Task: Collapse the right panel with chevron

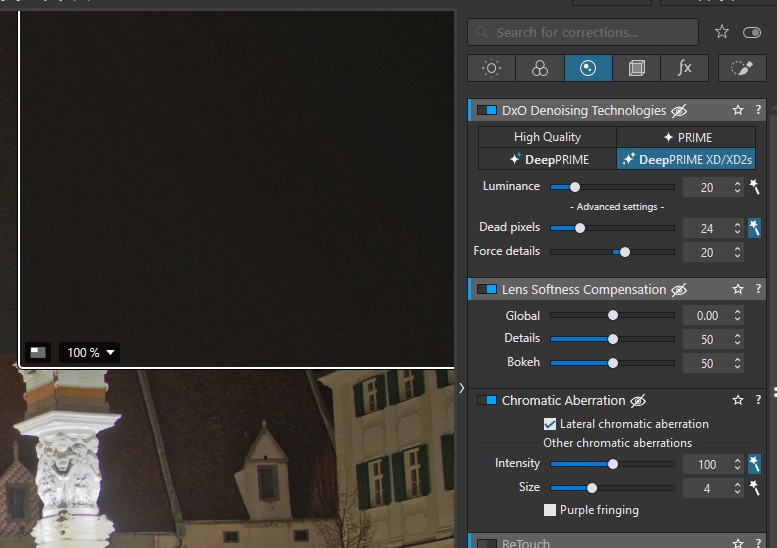Action: [x=461, y=388]
